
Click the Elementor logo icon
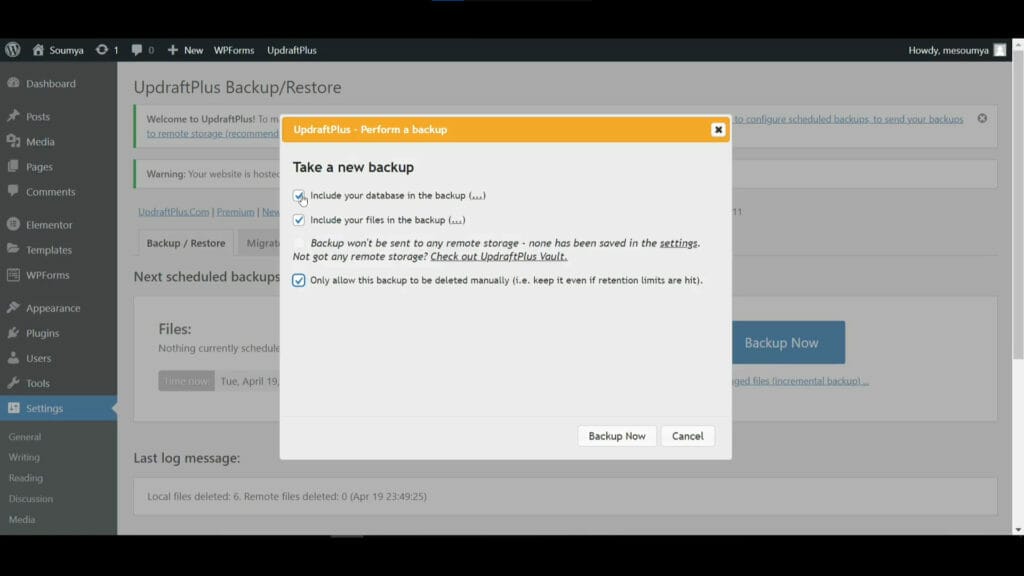(13, 224)
